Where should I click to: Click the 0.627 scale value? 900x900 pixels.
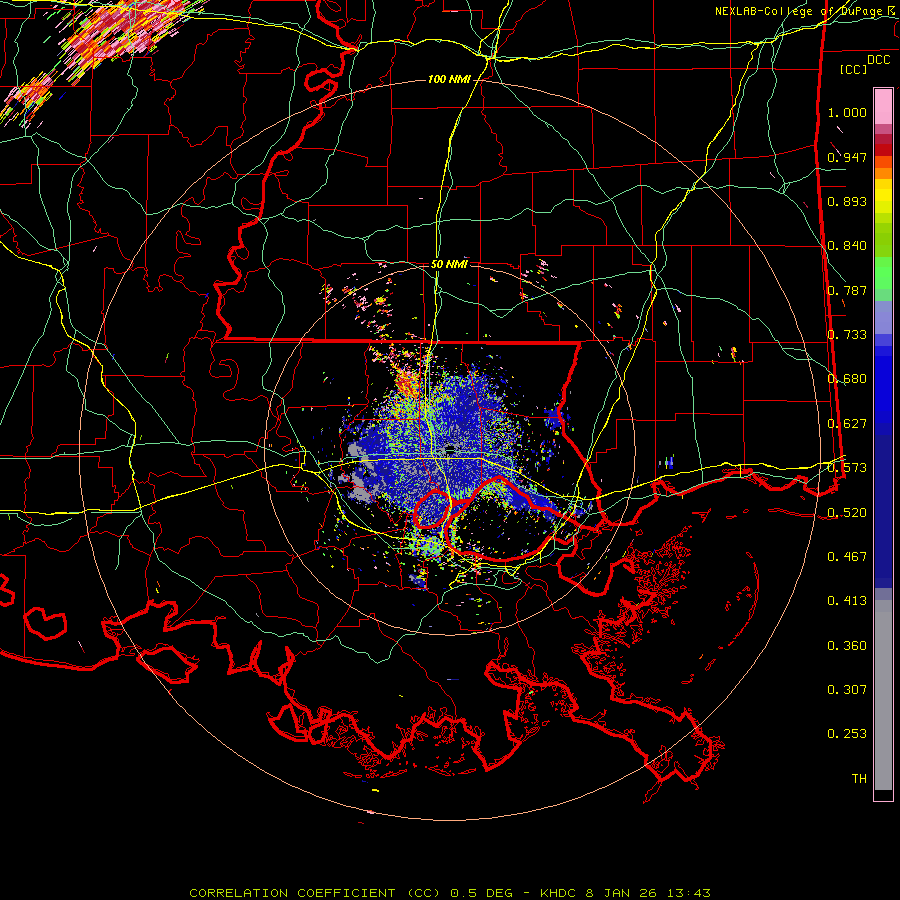(847, 424)
